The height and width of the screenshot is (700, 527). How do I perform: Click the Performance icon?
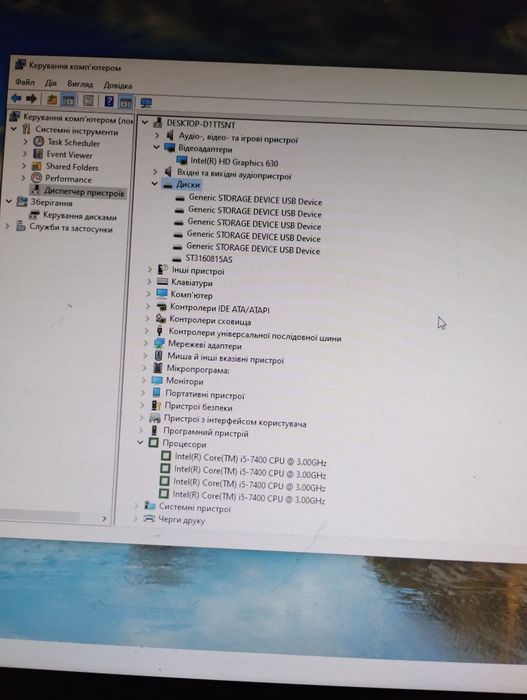click(x=36, y=178)
